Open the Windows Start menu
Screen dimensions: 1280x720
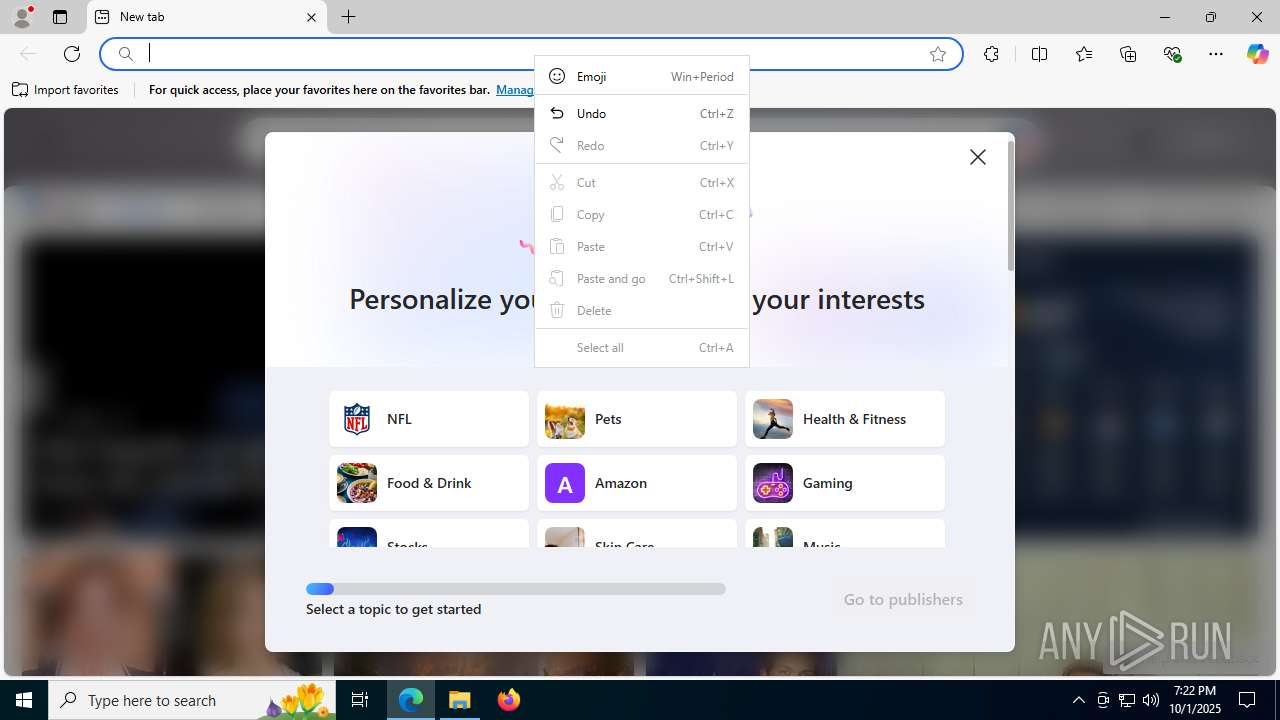[24, 700]
